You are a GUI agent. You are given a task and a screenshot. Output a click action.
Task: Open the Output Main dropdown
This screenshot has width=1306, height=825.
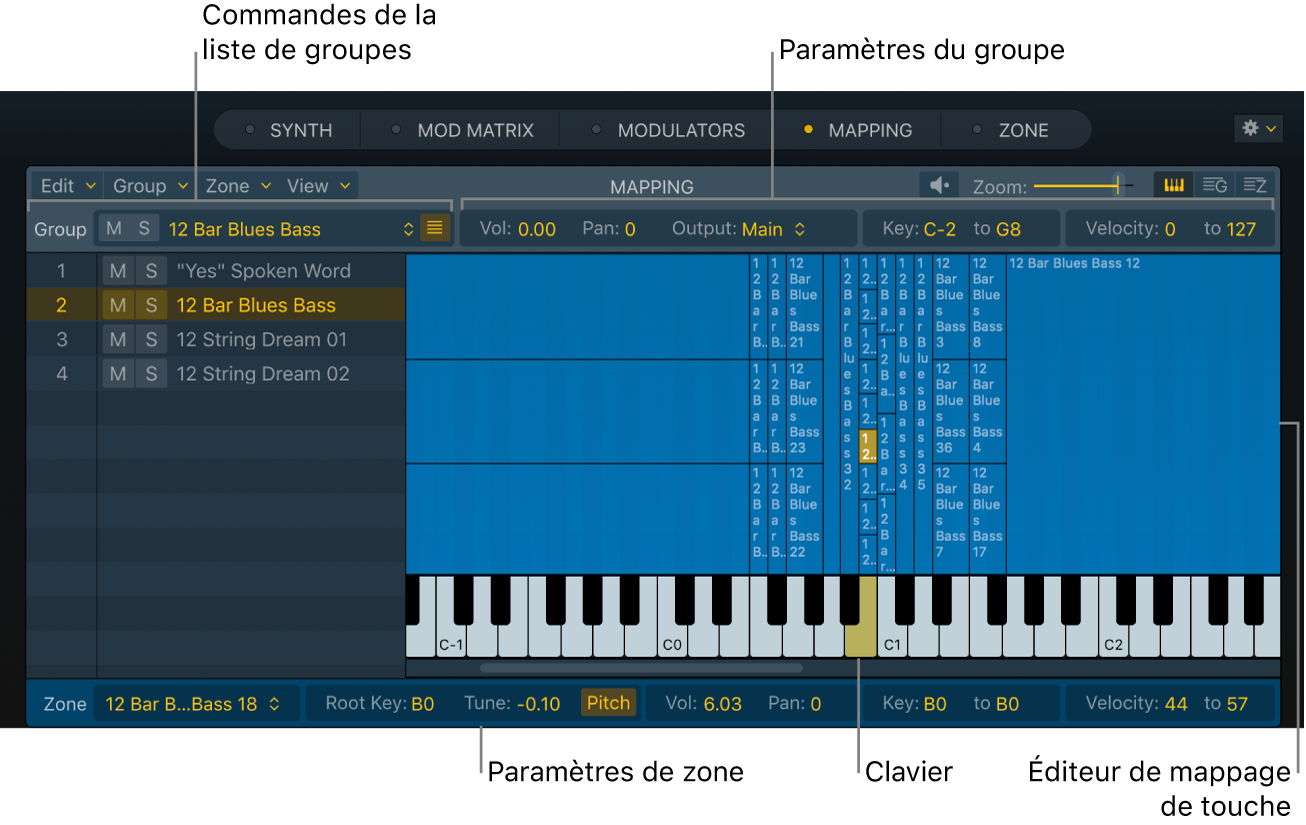point(773,230)
